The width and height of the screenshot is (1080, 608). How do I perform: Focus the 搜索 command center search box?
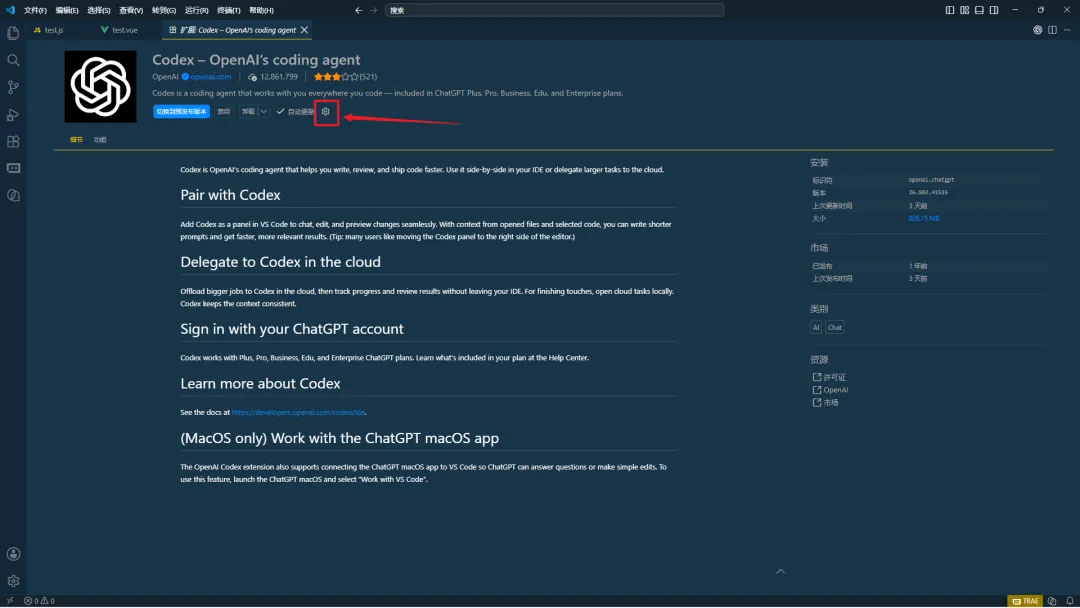554,10
